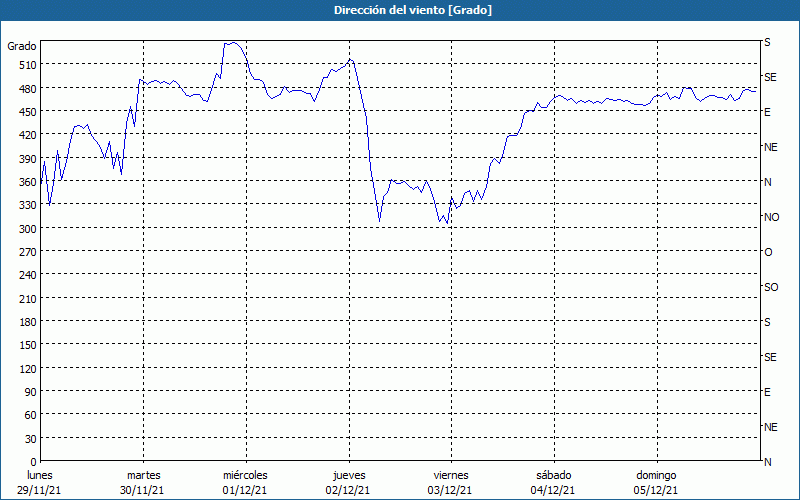Click the 60 degree tick label
Screen dimensions: 800x500
click(x=31, y=415)
